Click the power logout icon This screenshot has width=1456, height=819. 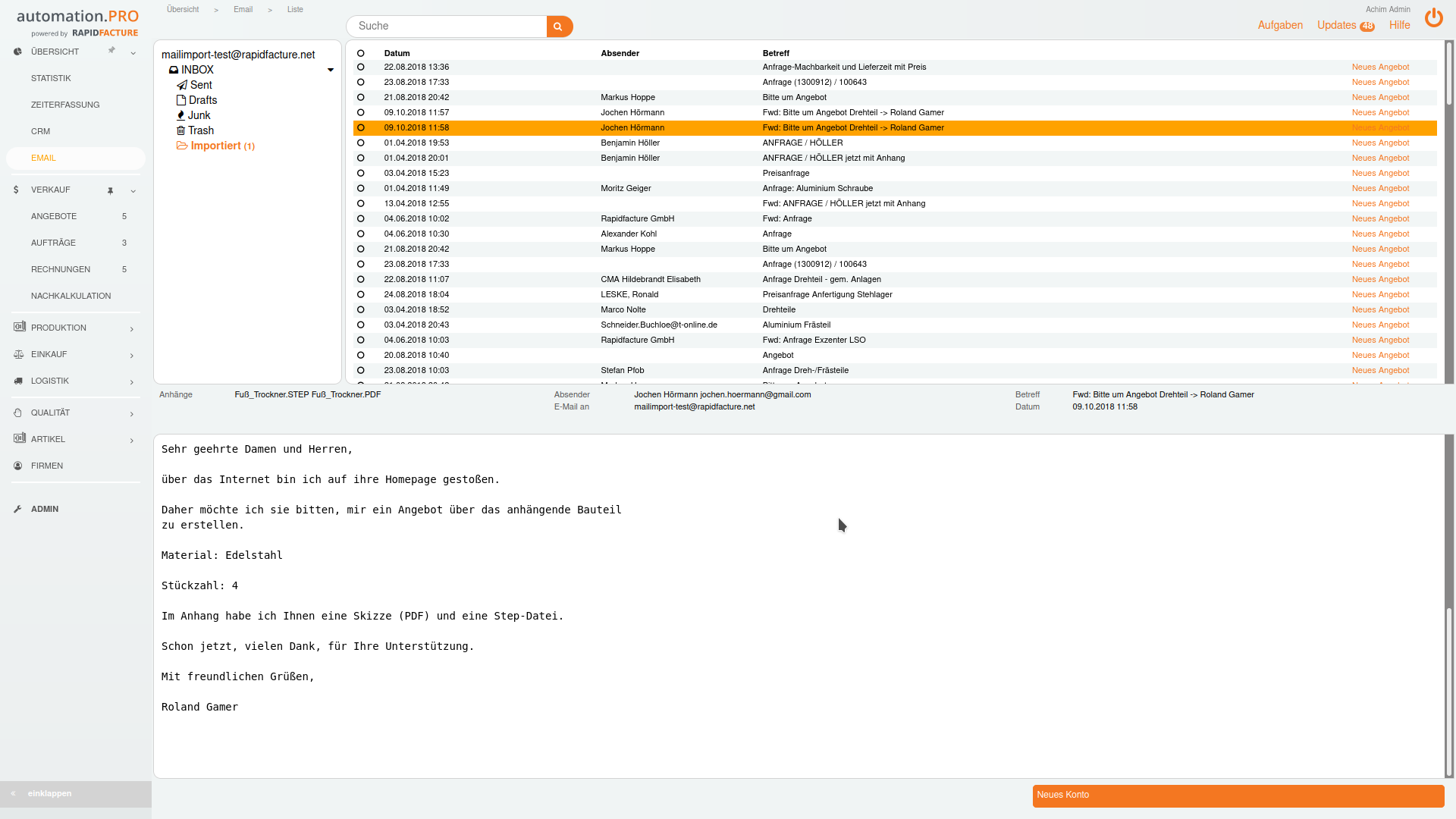[x=1433, y=17]
